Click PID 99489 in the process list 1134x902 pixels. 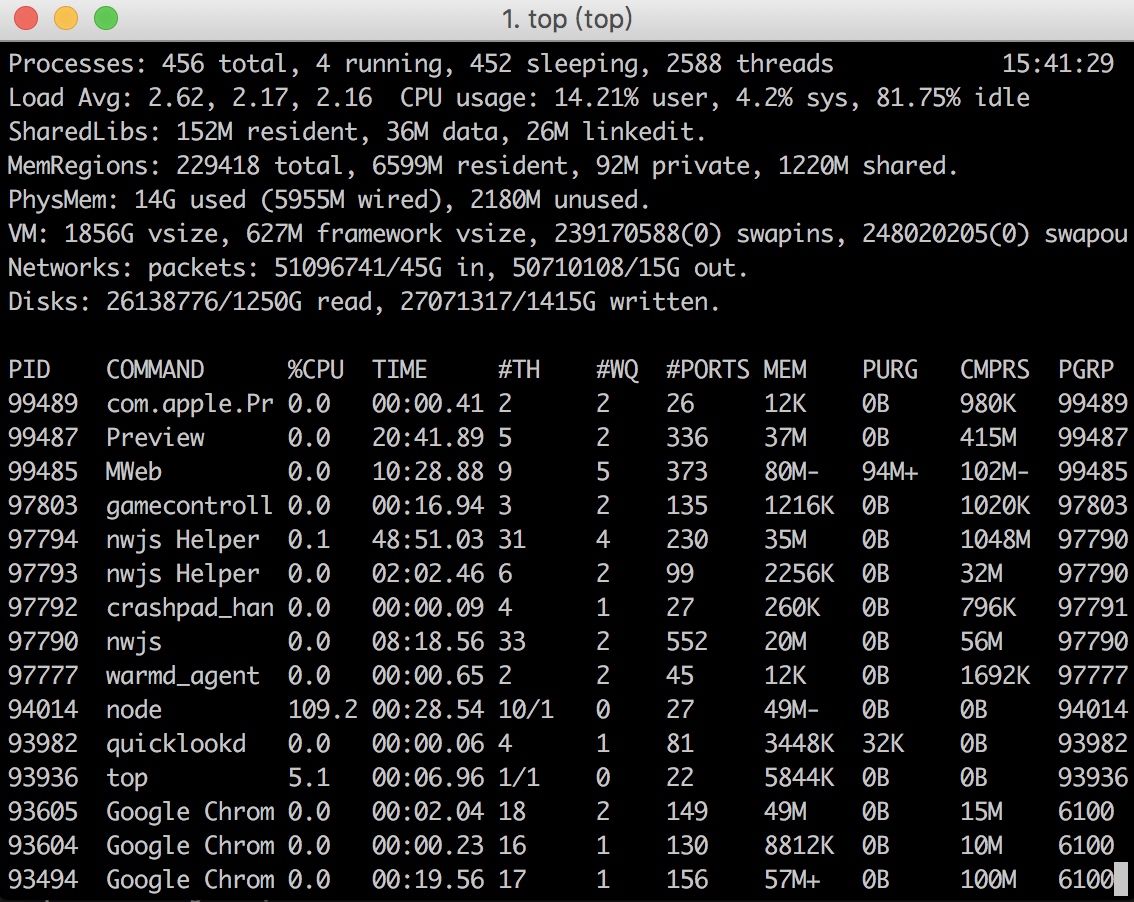(x=43, y=404)
